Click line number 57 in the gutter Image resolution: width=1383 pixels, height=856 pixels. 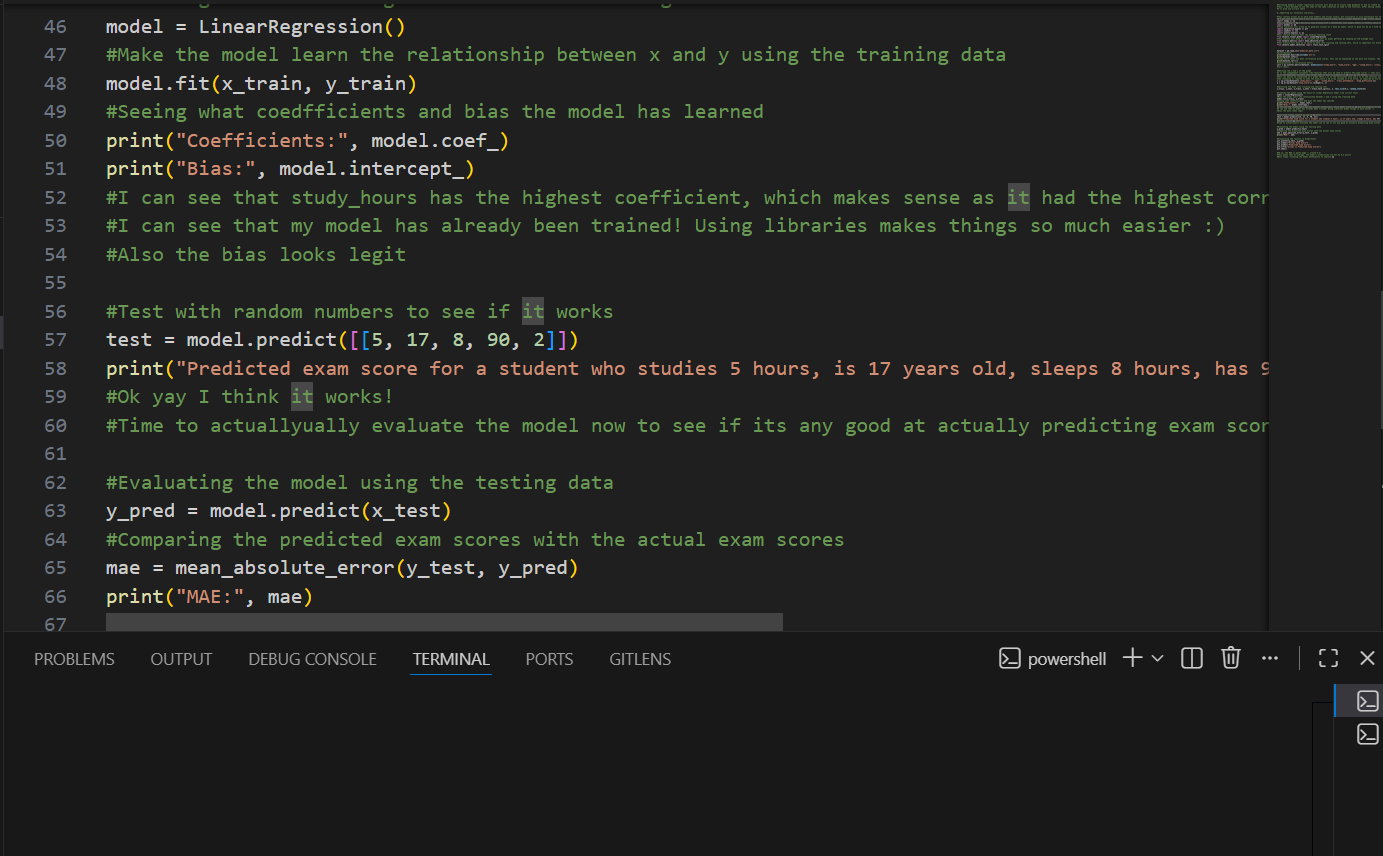[56, 340]
